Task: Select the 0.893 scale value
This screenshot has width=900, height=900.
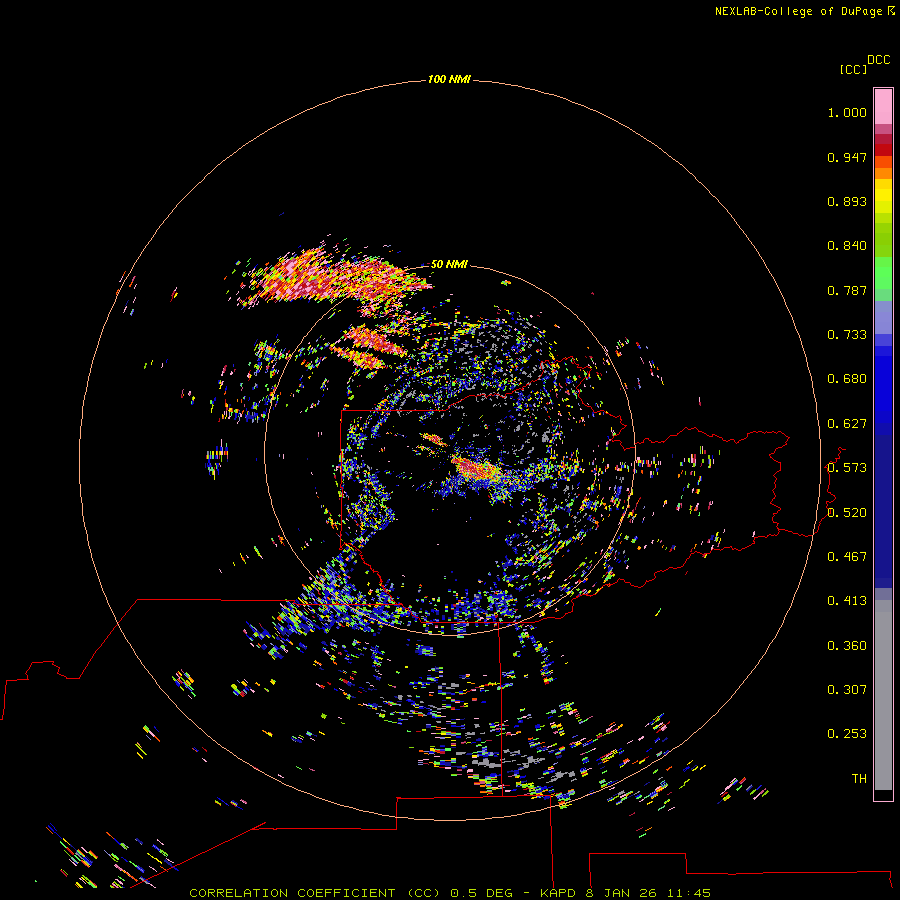Action: point(847,201)
